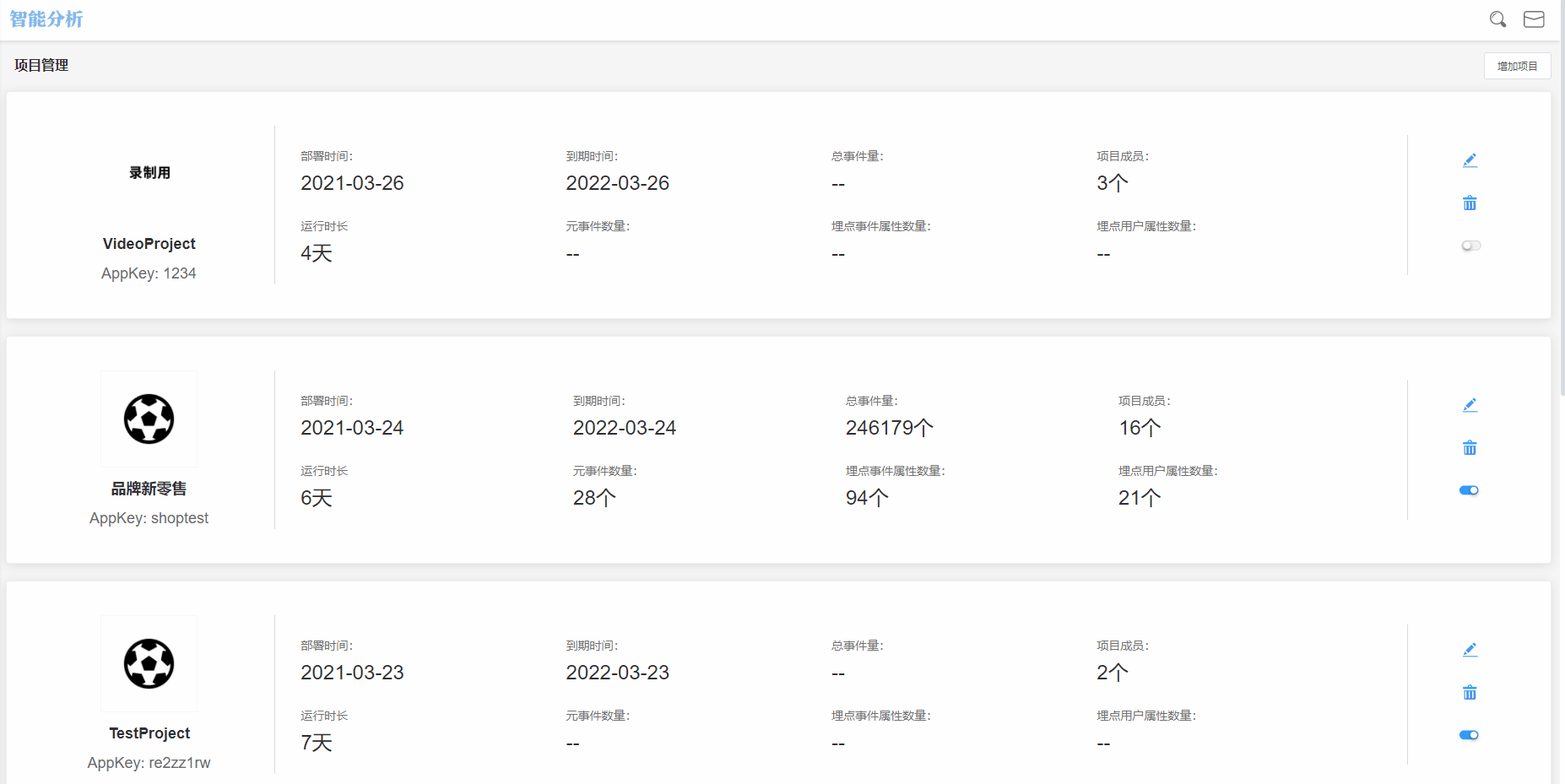Click the 增加项目 button
Image resolution: width=1565 pixels, height=784 pixels.
[x=1517, y=66]
